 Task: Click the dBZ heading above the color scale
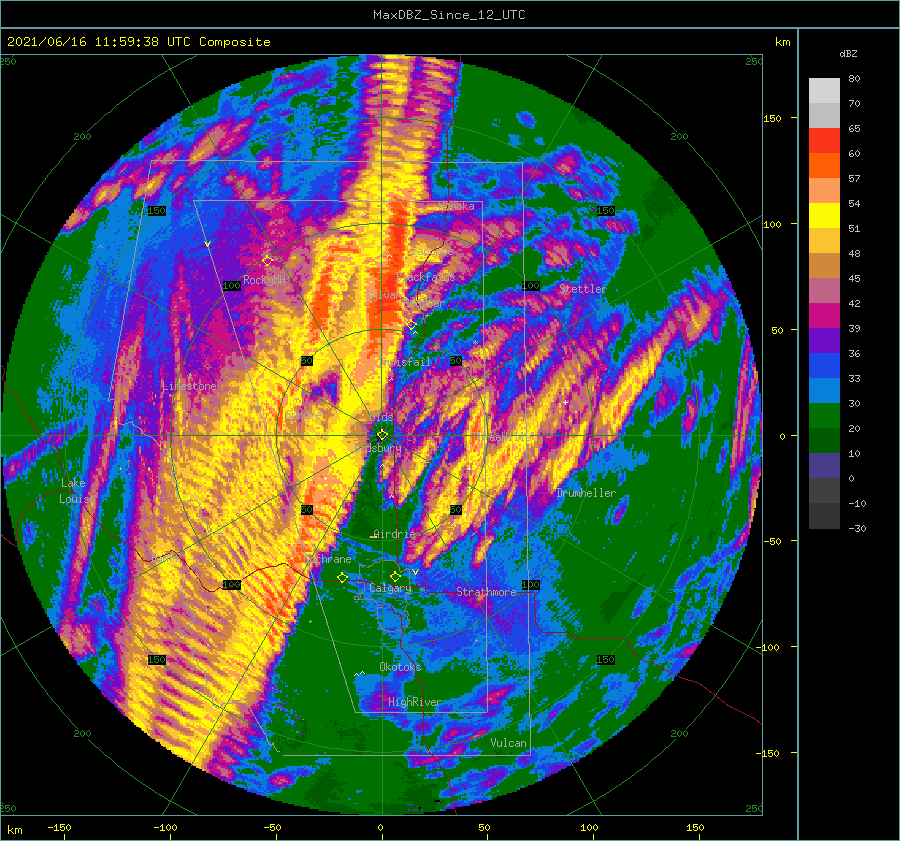tap(848, 54)
